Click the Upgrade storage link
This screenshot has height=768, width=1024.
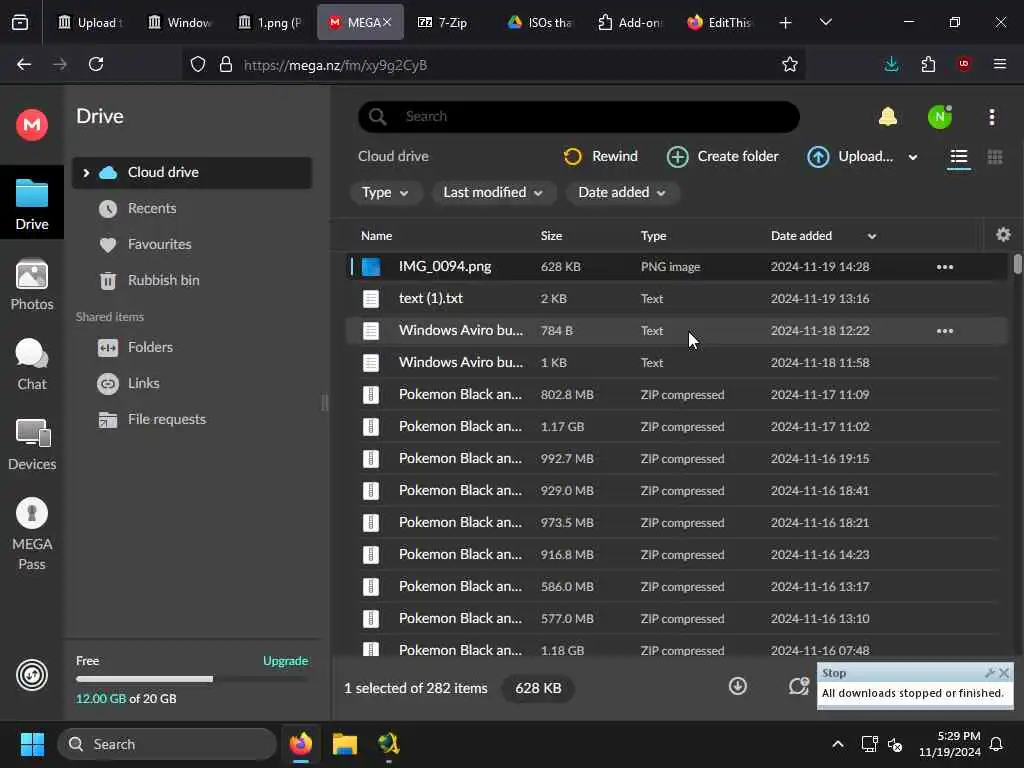click(285, 660)
